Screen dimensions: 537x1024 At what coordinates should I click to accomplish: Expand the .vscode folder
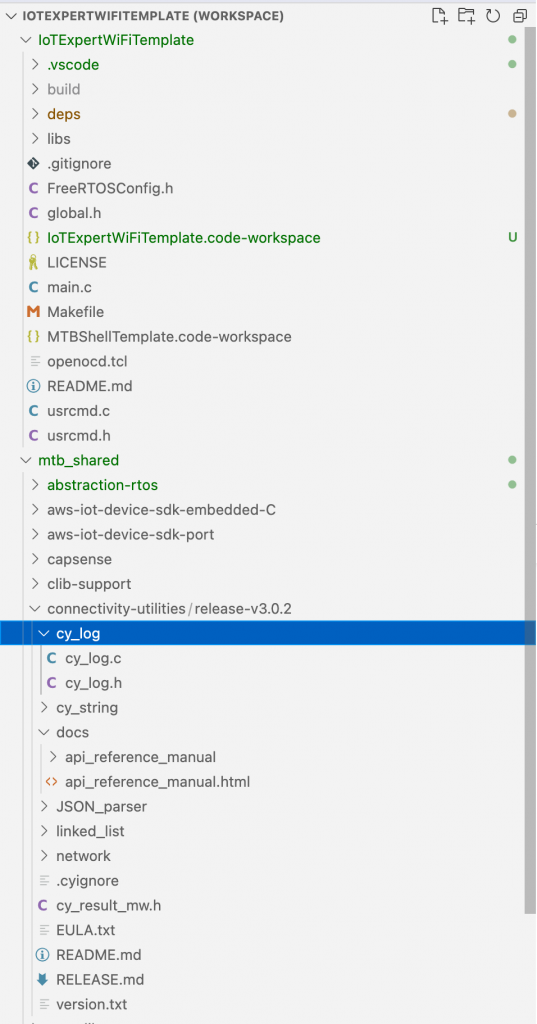(x=35, y=65)
